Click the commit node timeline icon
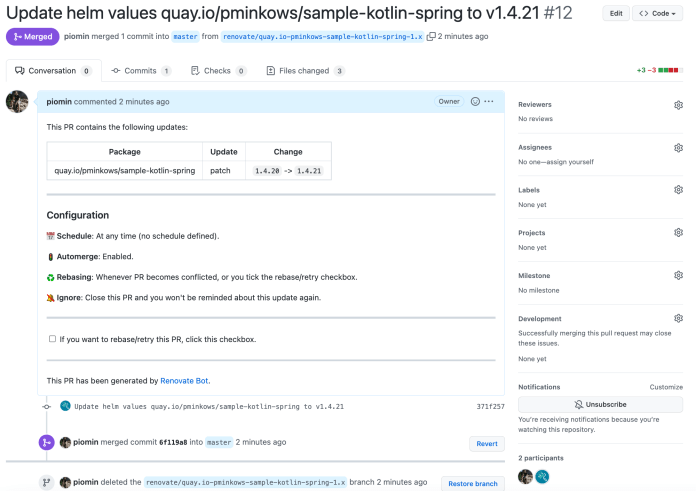The width and height of the screenshot is (696, 491). pos(47,407)
